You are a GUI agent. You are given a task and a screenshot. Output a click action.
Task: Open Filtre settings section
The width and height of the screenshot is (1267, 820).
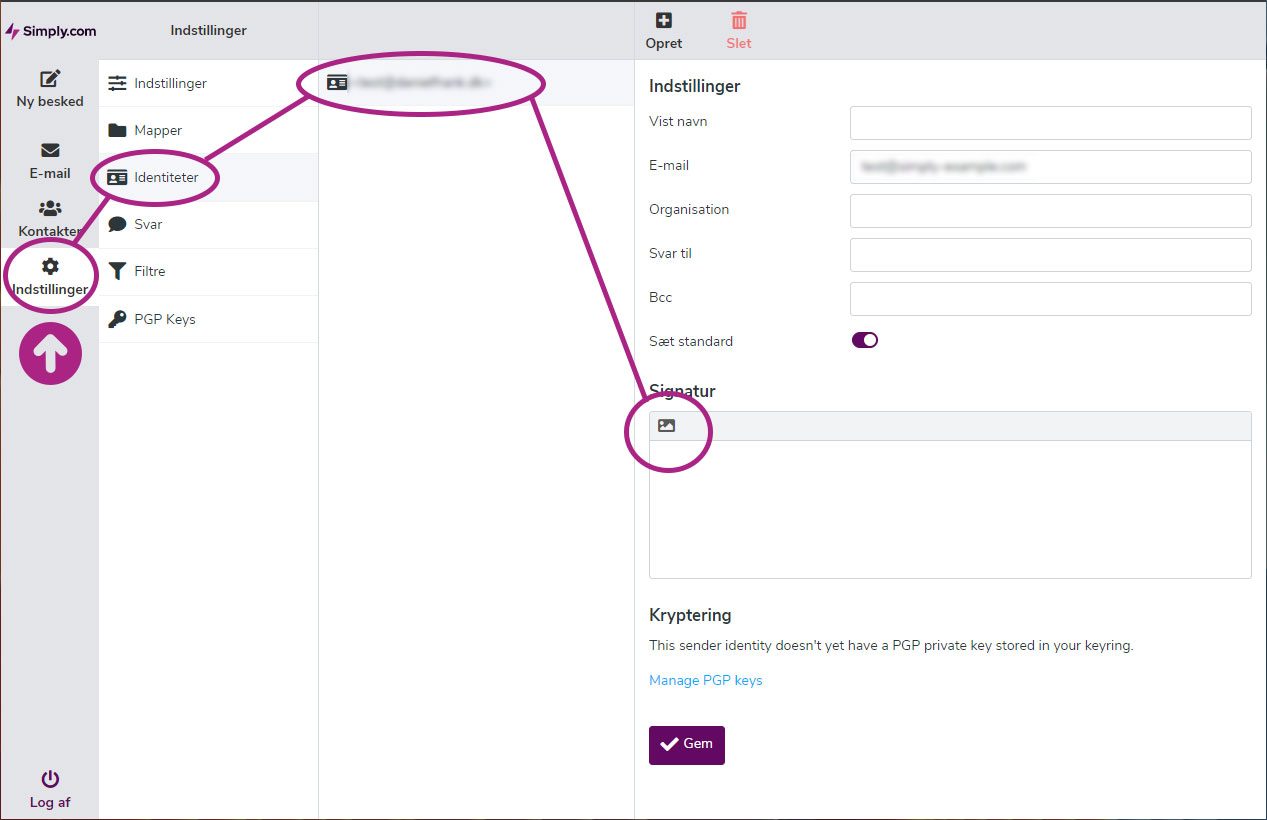coord(150,271)
